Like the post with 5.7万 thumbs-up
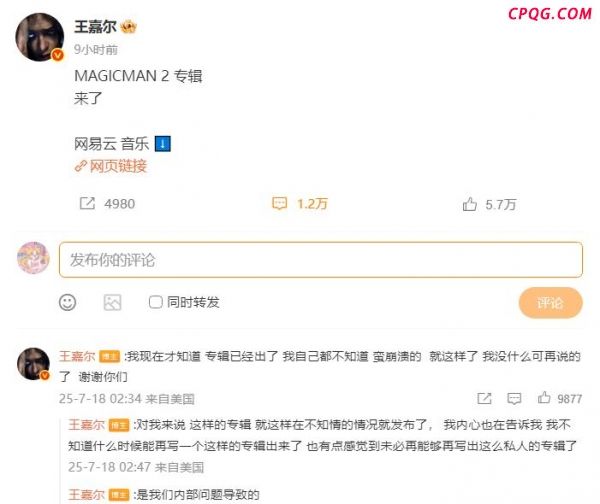This screenshot has width=600, height=504. (470, 204)
